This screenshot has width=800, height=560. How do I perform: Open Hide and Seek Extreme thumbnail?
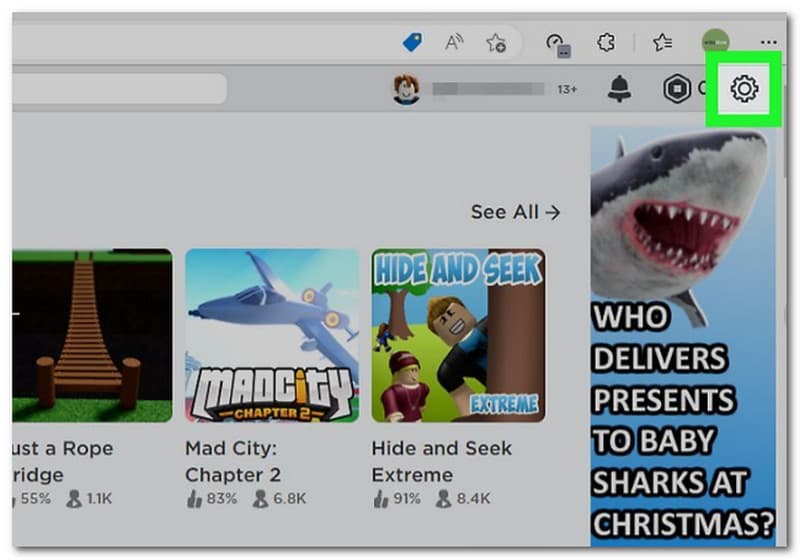[x=458, y=335]
